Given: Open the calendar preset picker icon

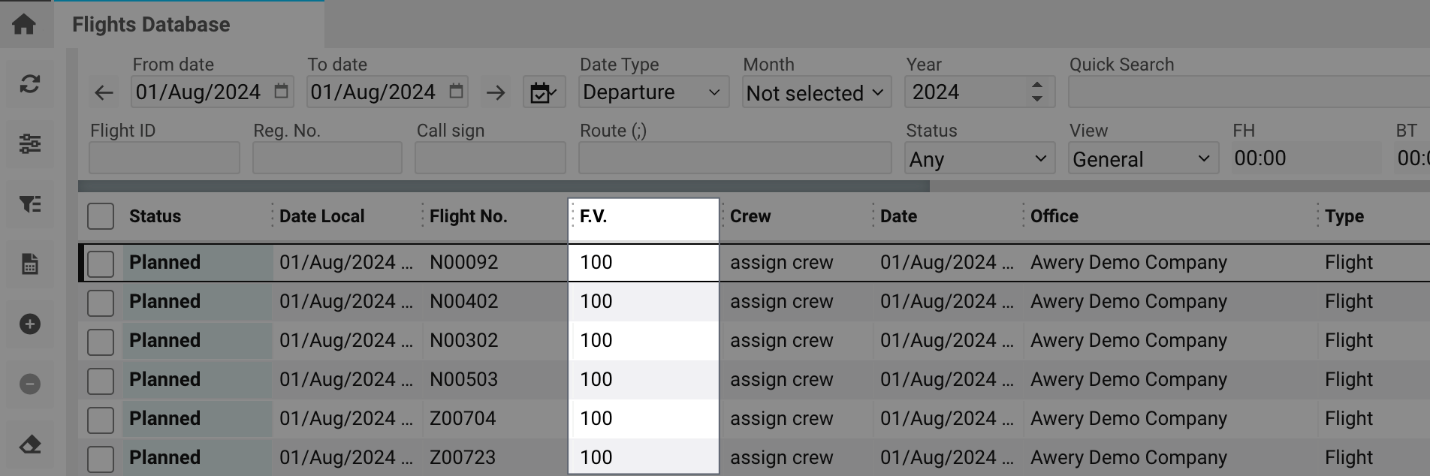Looking at the screenshot, I should pos(544,93).
